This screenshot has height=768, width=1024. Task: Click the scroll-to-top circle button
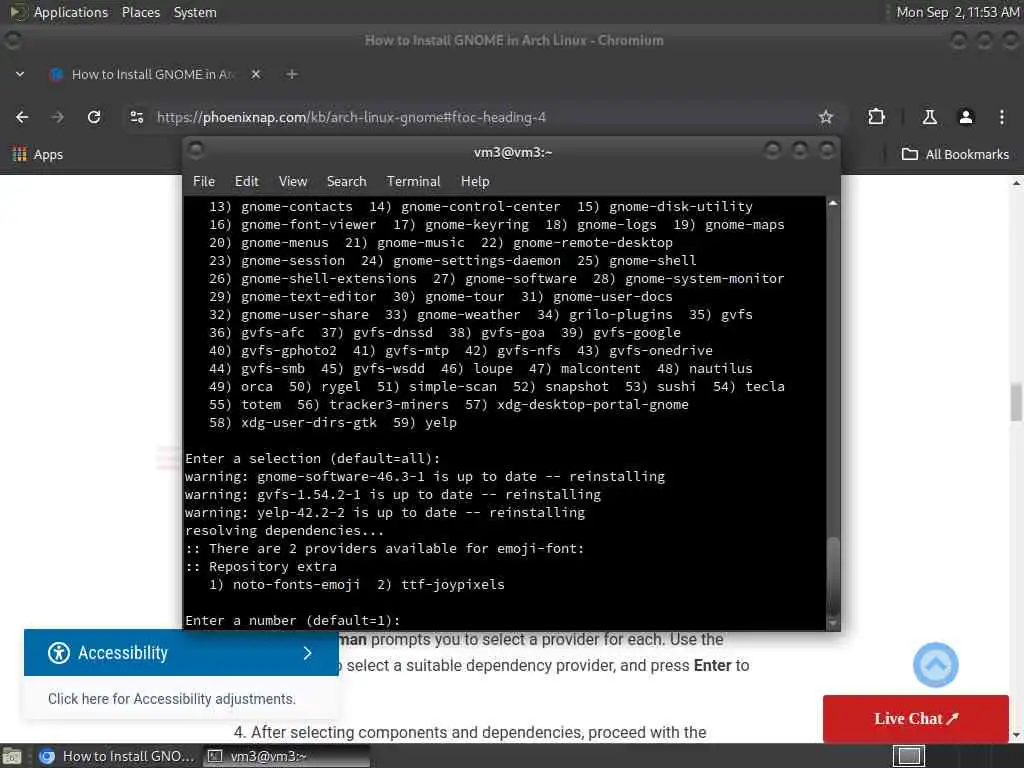935,665
